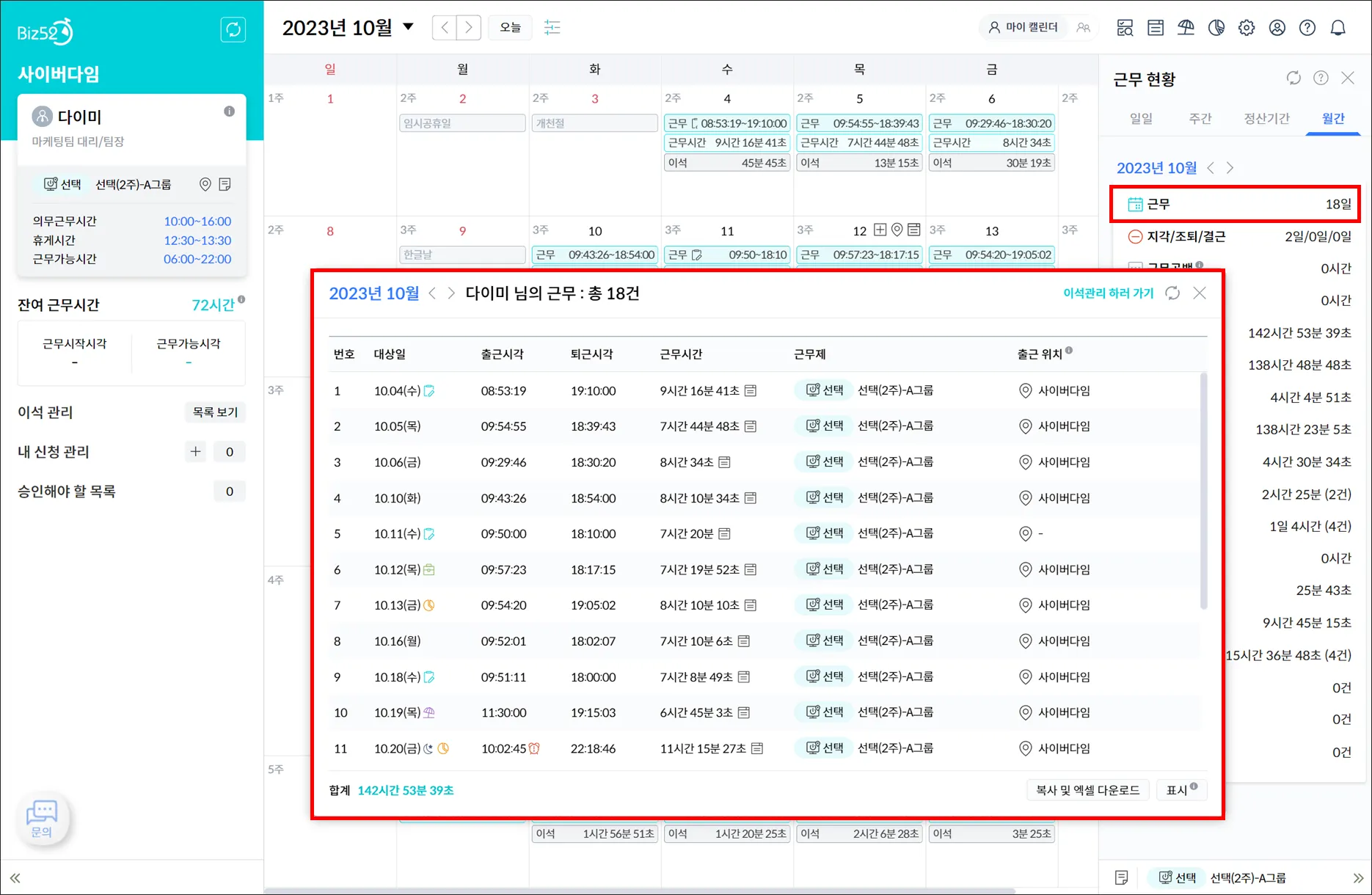Click the alarm icon beside 10:02:45

click(x=534, y=749)
